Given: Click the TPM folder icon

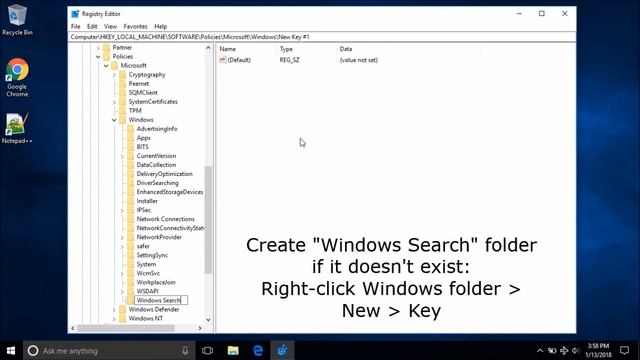Looking at the screenshot, I should coord(122,111).
